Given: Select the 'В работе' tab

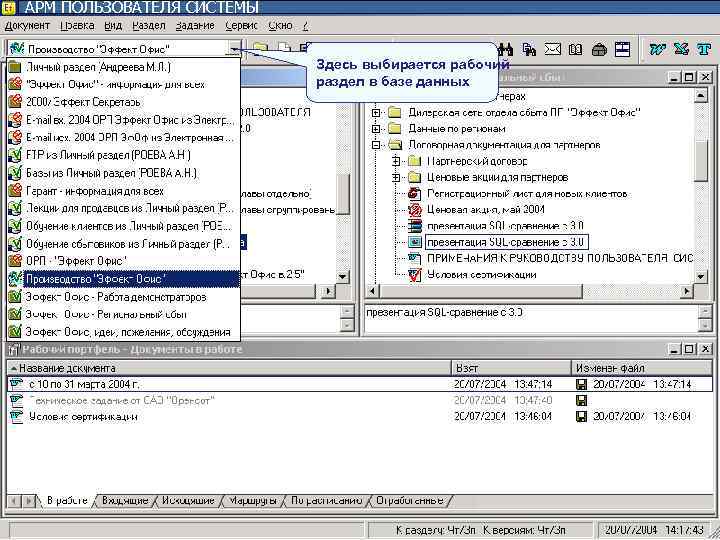Looking at the screenshot, I should [x=67, y=501].
